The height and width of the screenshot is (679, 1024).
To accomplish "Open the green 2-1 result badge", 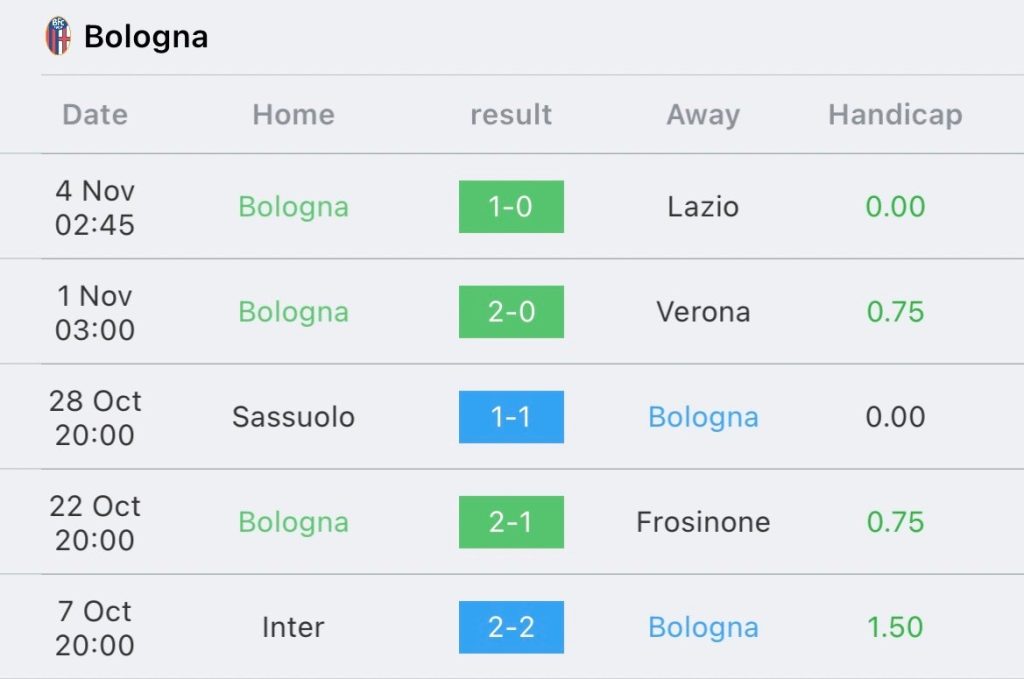I will tap(511, 522).
